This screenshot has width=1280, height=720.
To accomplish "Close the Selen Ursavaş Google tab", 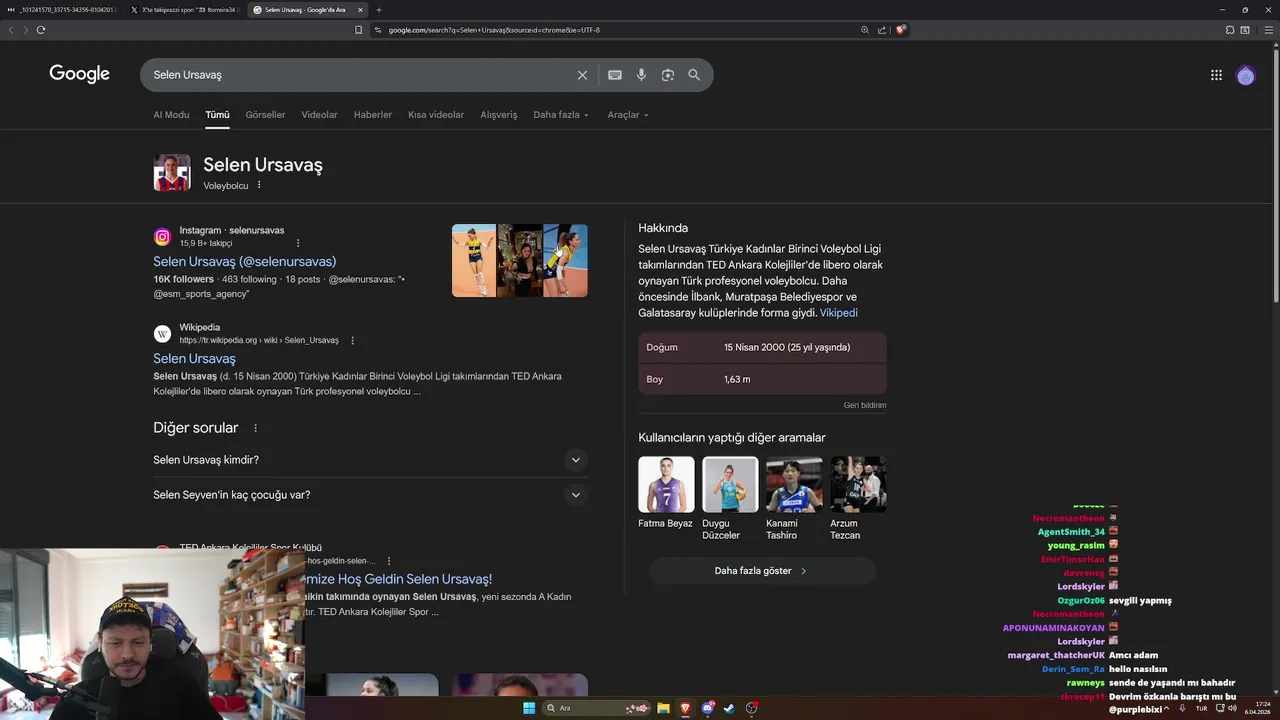I will coord(360,10).
